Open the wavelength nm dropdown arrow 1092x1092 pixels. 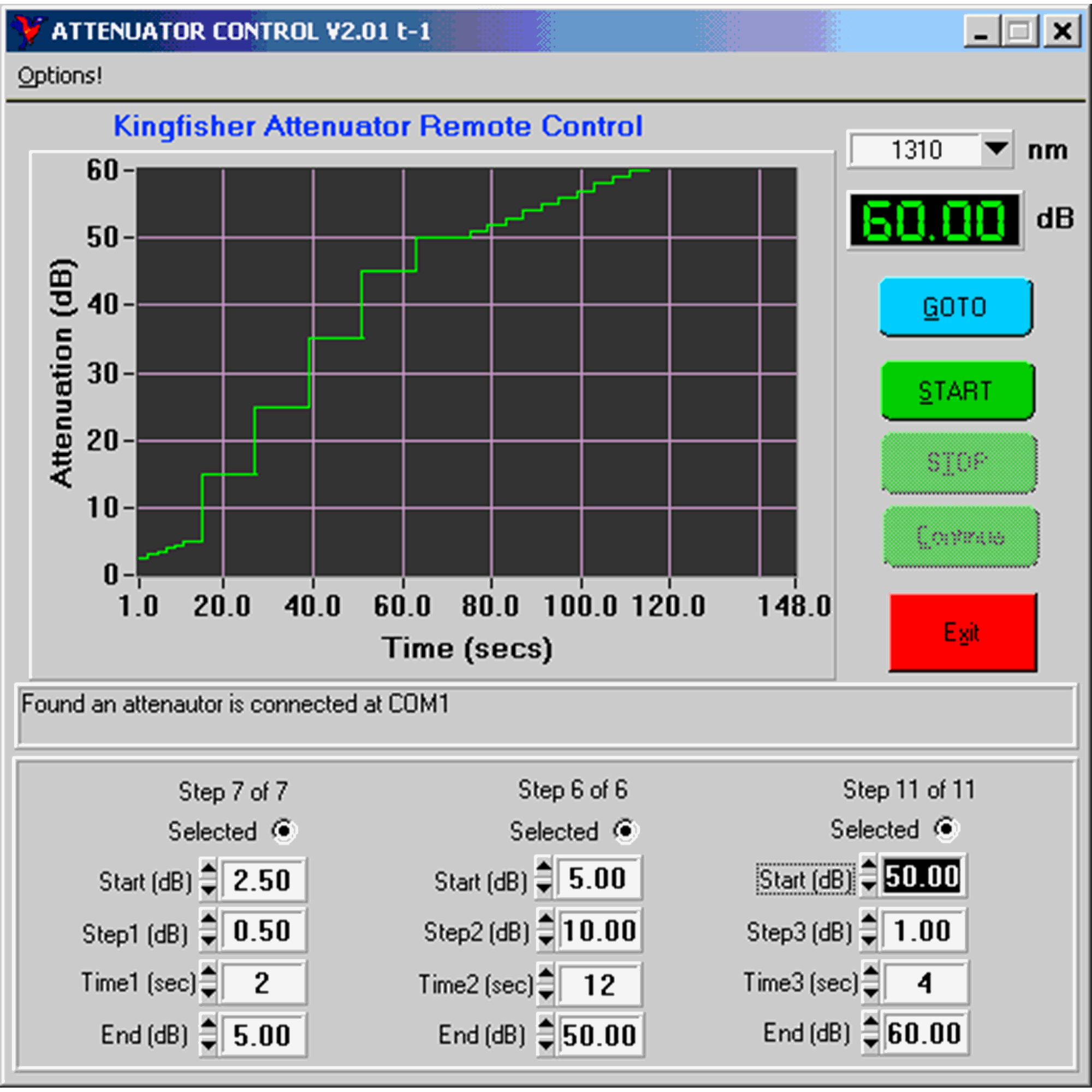click(x=996, y=150)
